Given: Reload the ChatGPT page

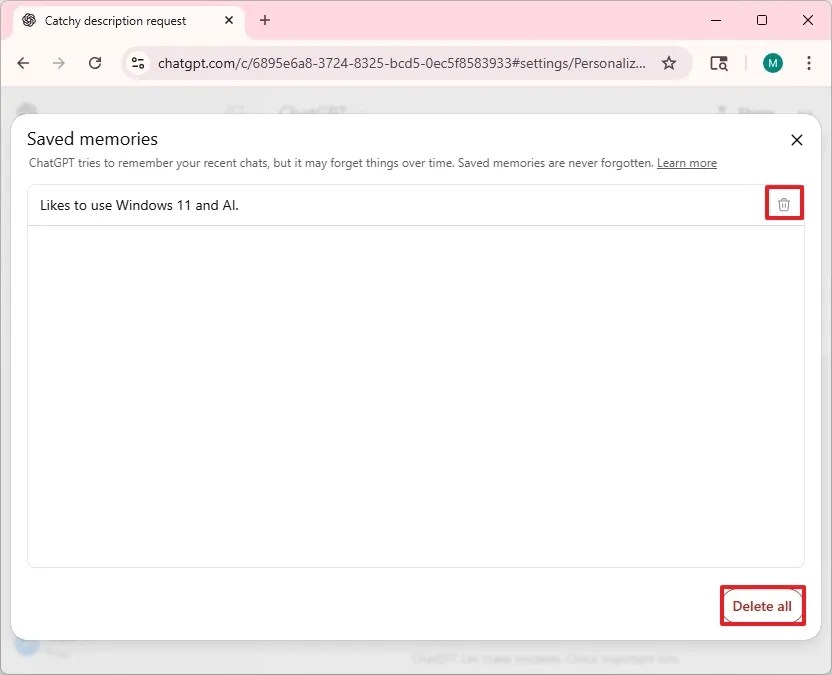Looking at the screenshot, I should (95, 63).
